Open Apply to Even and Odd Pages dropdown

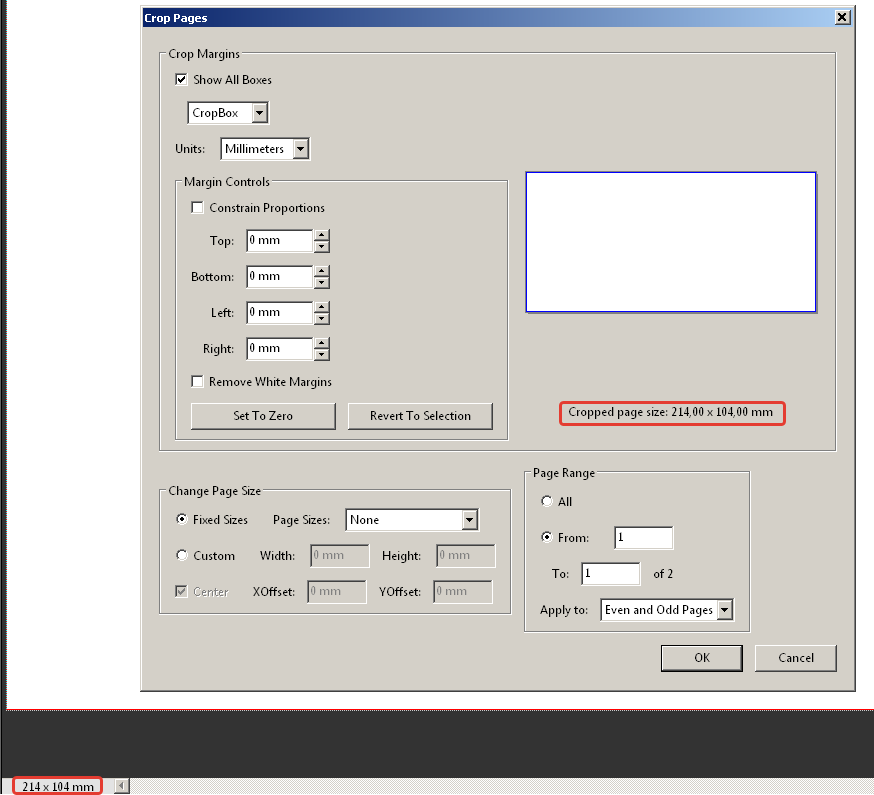[x=667, y=610]
